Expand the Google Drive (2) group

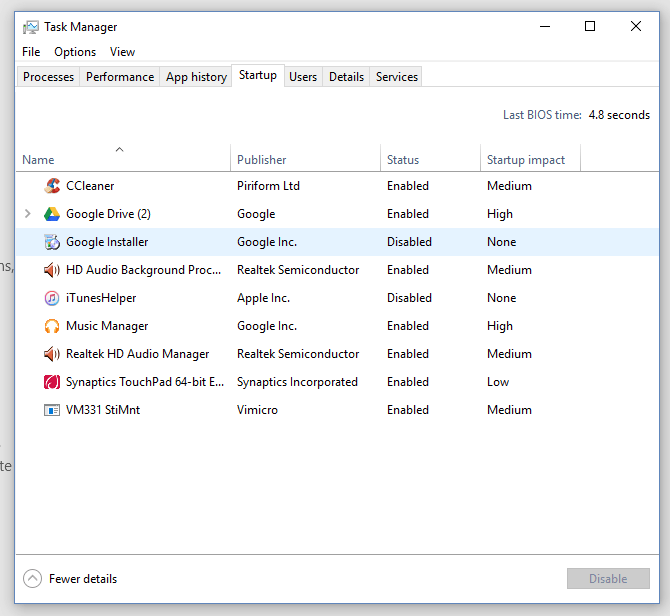point(27,214)
